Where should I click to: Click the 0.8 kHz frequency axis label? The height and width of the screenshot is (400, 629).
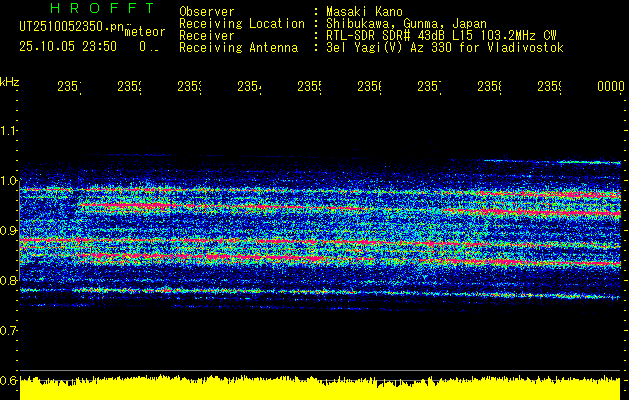pos(8,280)
